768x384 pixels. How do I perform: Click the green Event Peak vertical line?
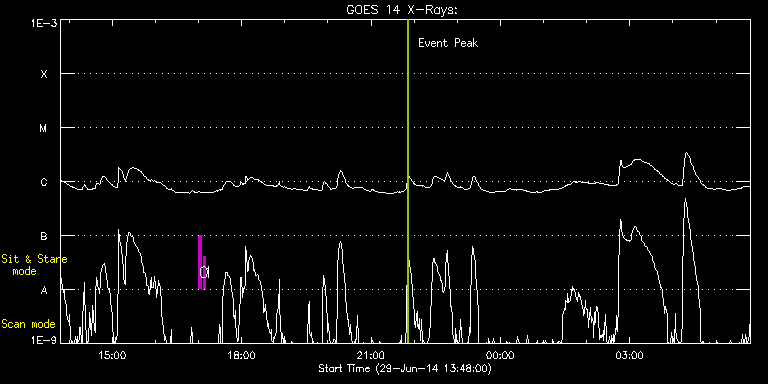(x=408, y=181)
